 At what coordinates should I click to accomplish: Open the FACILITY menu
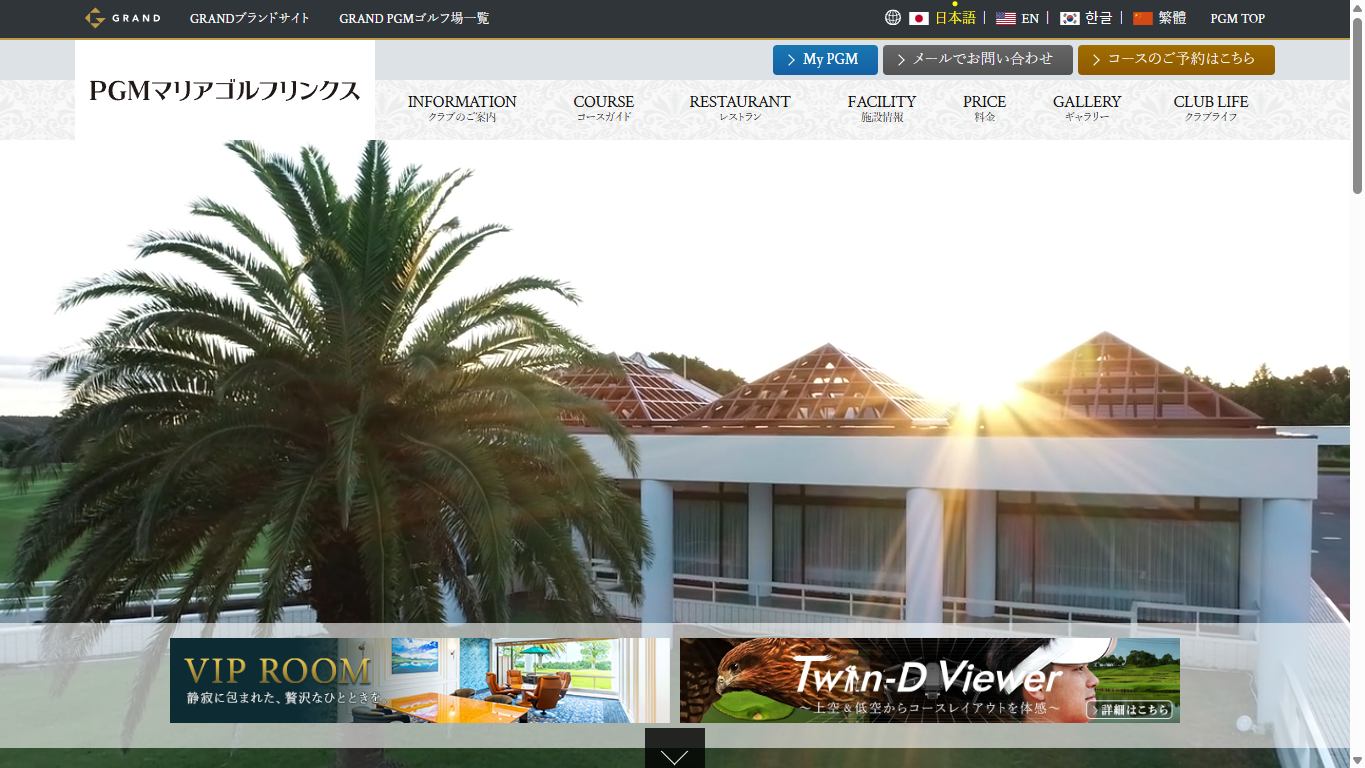[882, 108]
